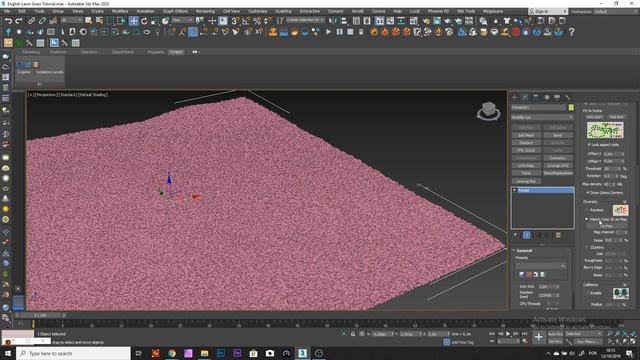The height and width of the screenshot is (360, 640).
Task: Click the Zoom Extents viewport icon
Action: (625, 334)
